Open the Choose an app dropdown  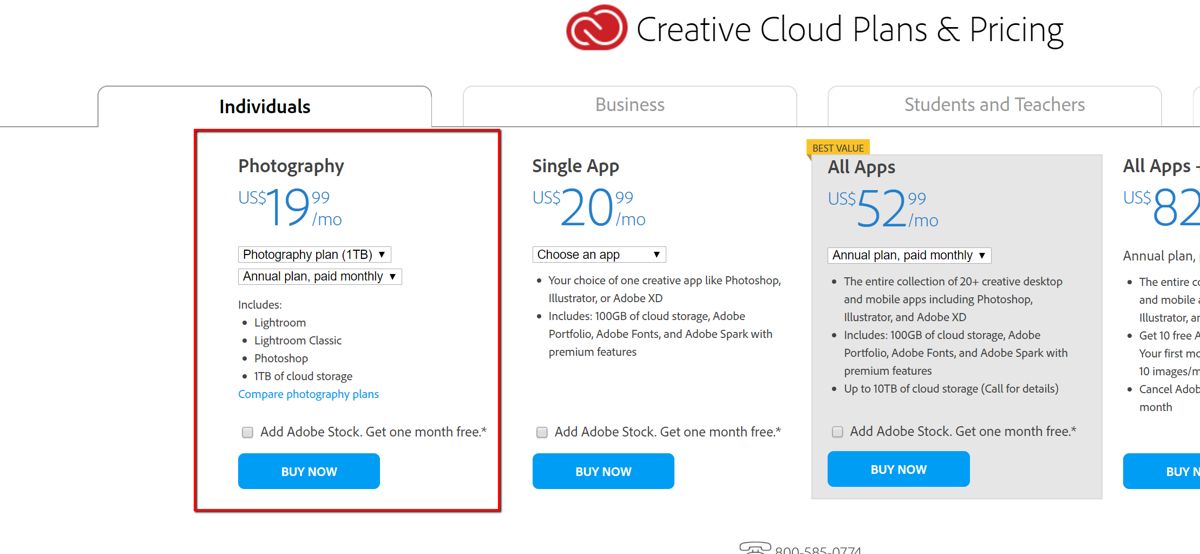[598, 255]
